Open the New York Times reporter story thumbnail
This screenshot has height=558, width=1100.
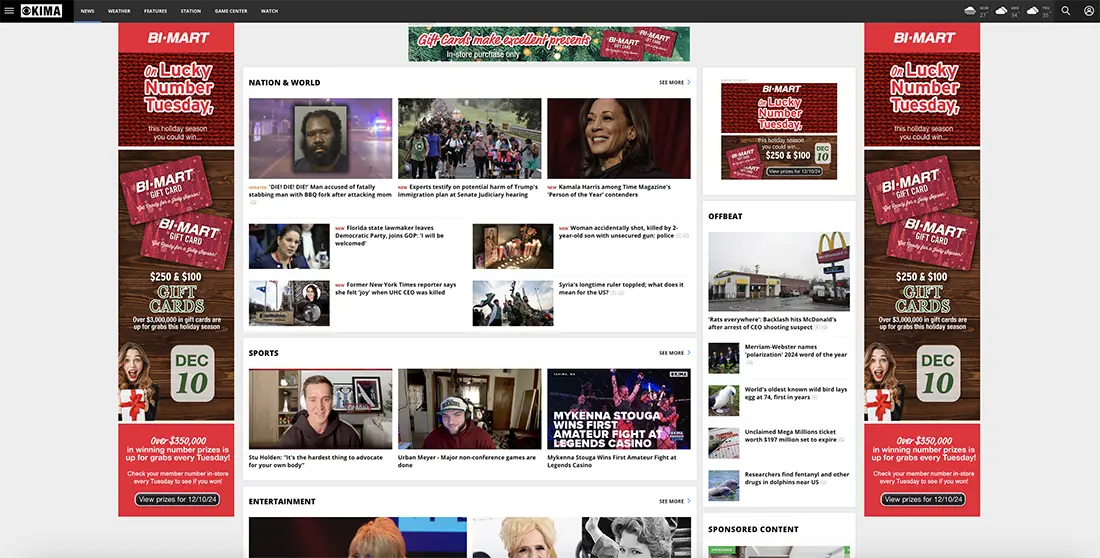(x=289, y=303)
